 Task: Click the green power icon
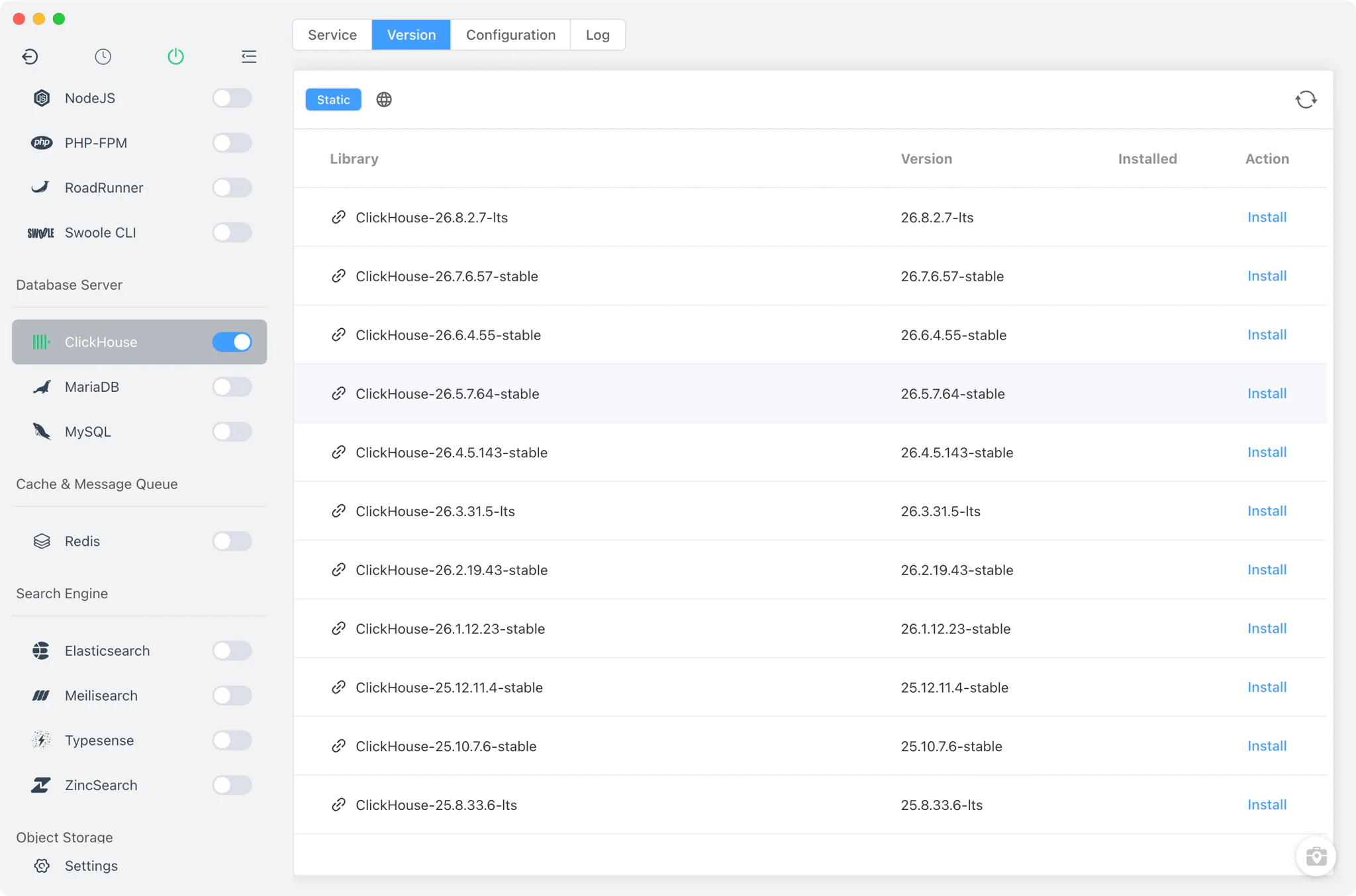[x=175, y=56]
